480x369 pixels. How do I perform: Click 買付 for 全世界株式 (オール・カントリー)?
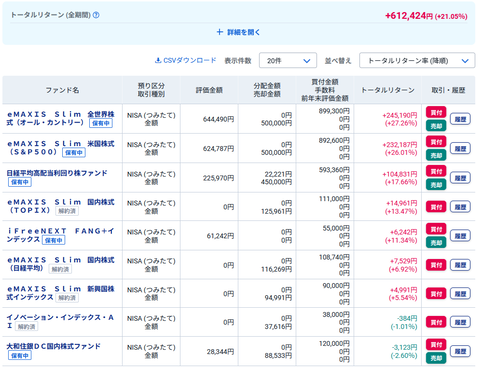[436, 112]
